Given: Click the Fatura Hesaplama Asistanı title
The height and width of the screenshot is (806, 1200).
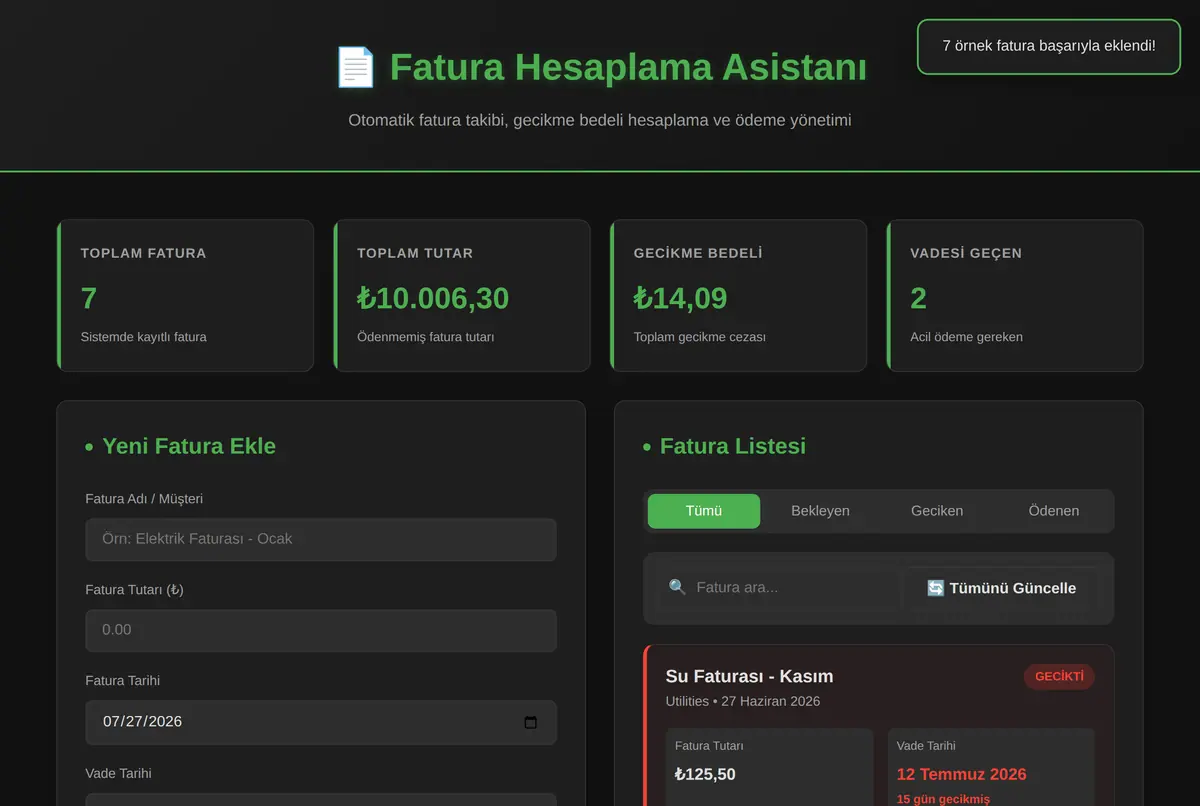Looking at the screenshot, I should (x=628, y=68).
